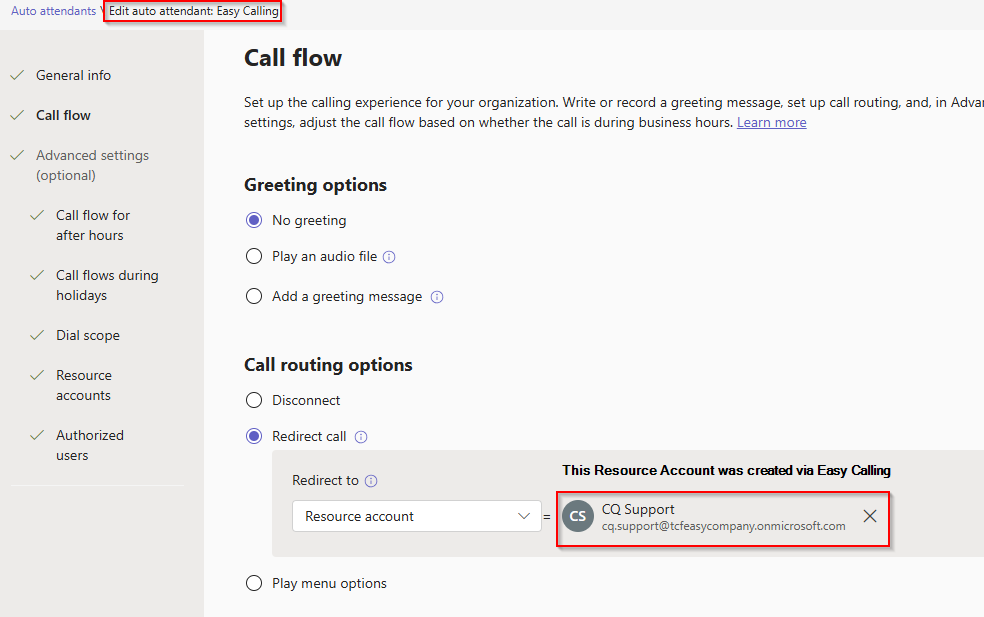This screenshot has width=984, height=617.
Task: Choose the Disconnect call routing option
Action: coord(254,400)
